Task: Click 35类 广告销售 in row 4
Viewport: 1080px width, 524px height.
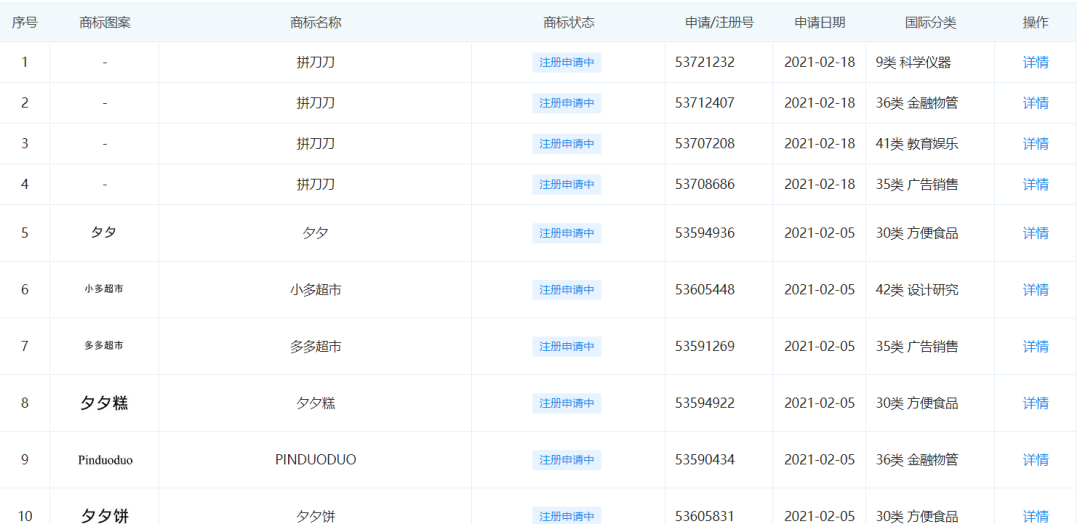Action: [x=917, y=185]
